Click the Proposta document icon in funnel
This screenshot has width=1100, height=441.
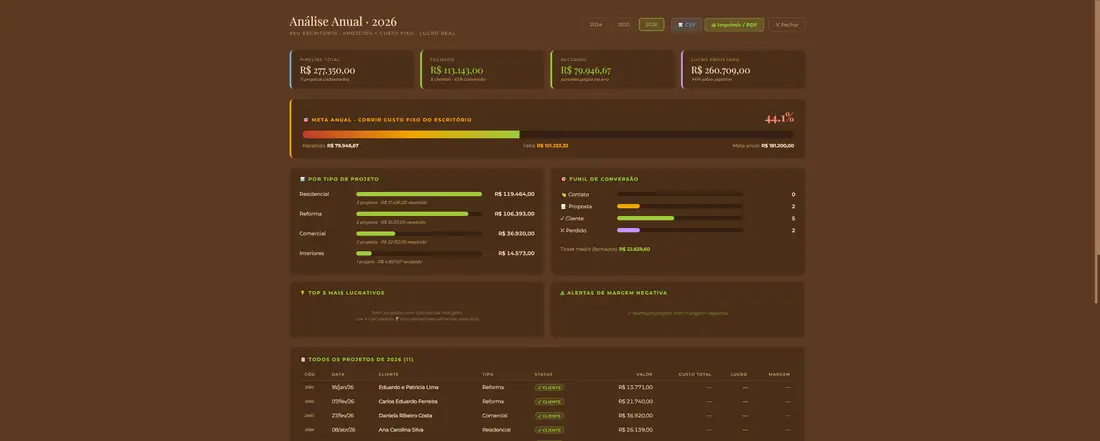coord(563,206)
